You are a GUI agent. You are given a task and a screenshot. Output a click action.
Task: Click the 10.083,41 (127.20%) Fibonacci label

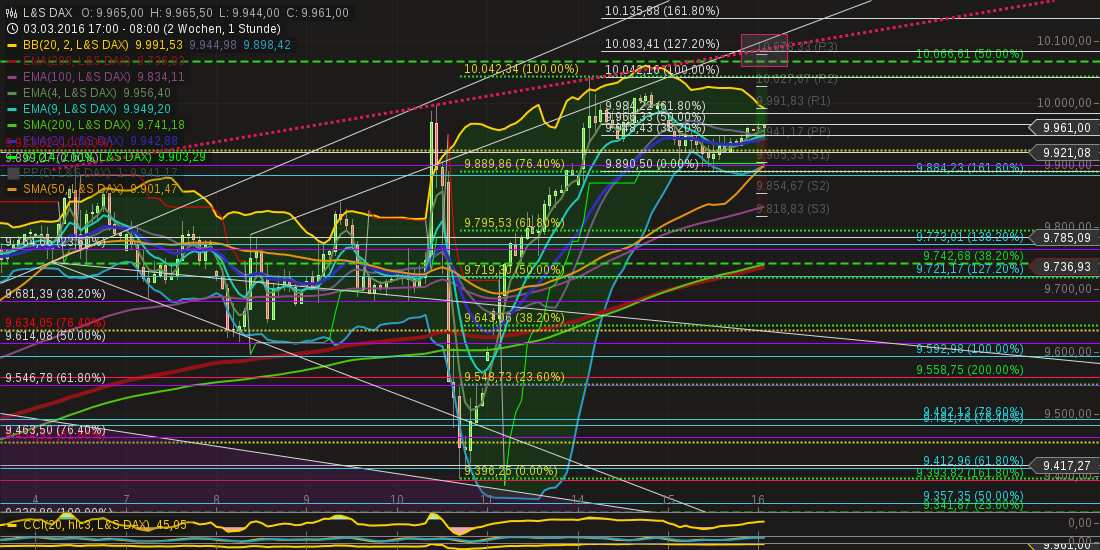(x=662, y=45)
